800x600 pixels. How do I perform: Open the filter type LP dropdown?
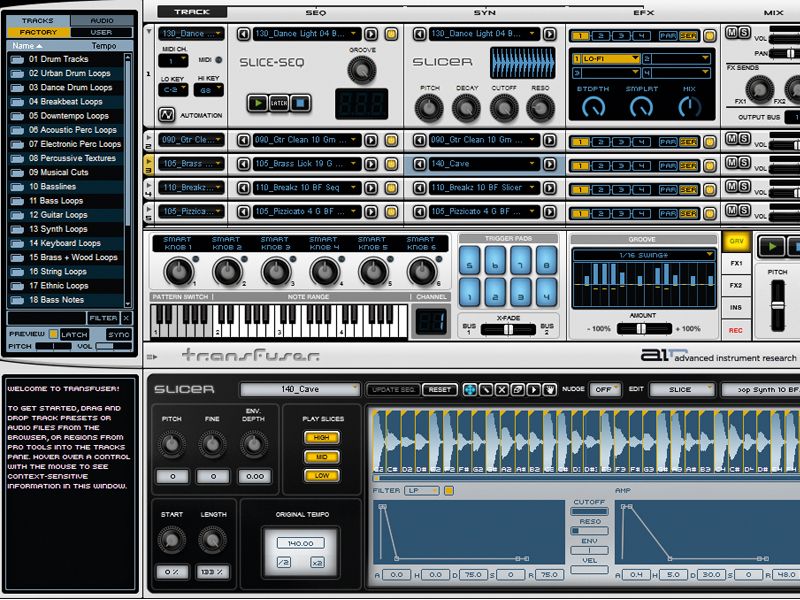click(x=421, y=491)
